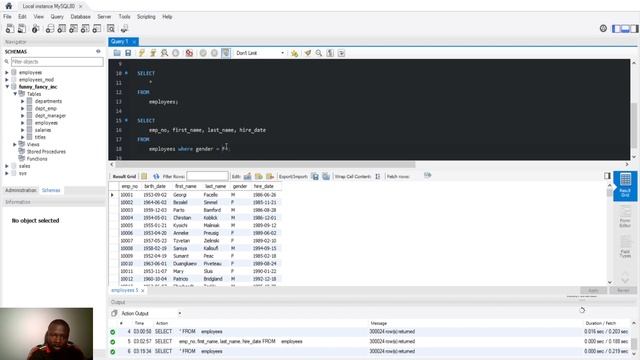Run EXPLAIN on current statement icon

tap(164, 53)
